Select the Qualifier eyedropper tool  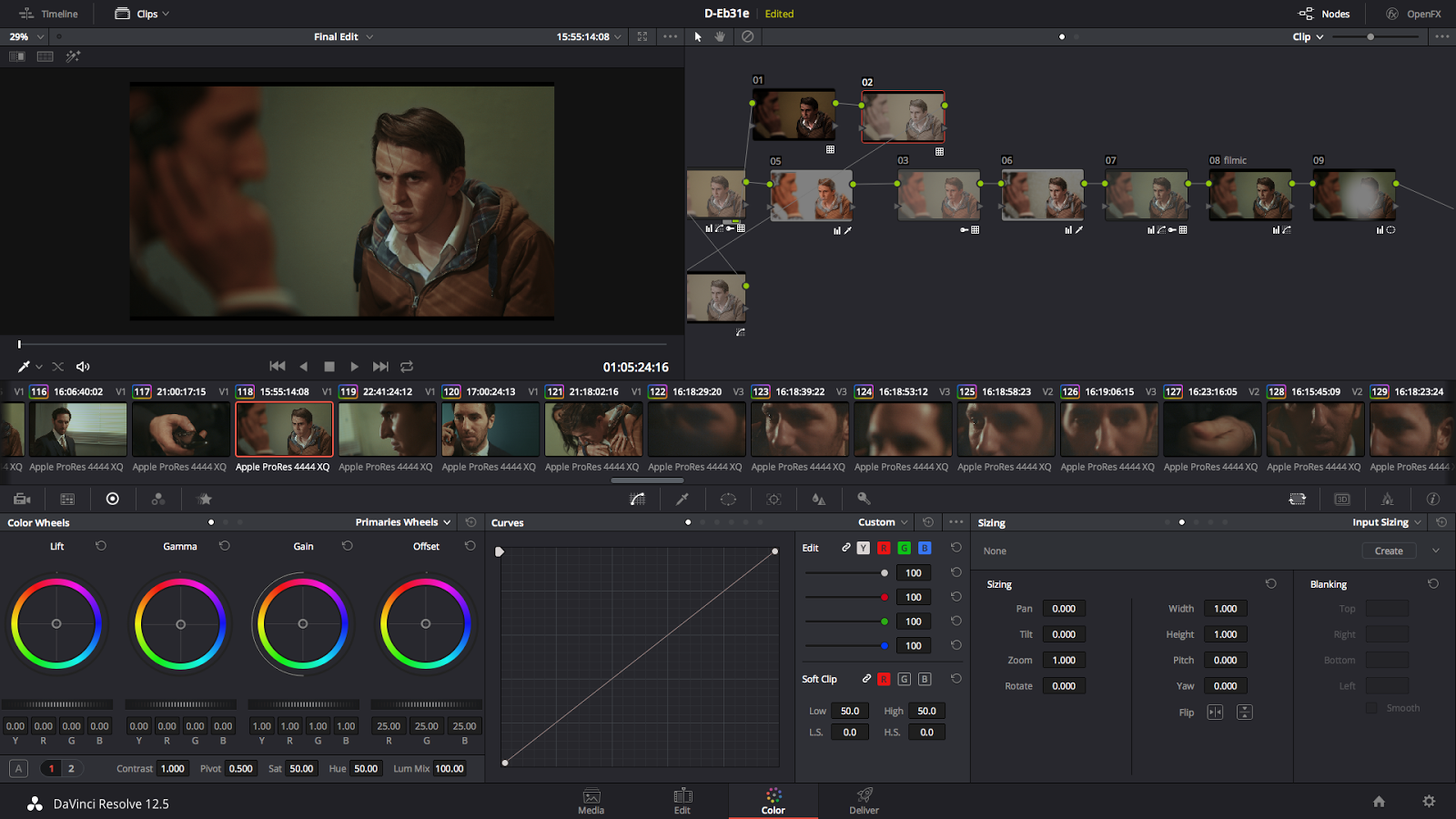coord(682,499)
